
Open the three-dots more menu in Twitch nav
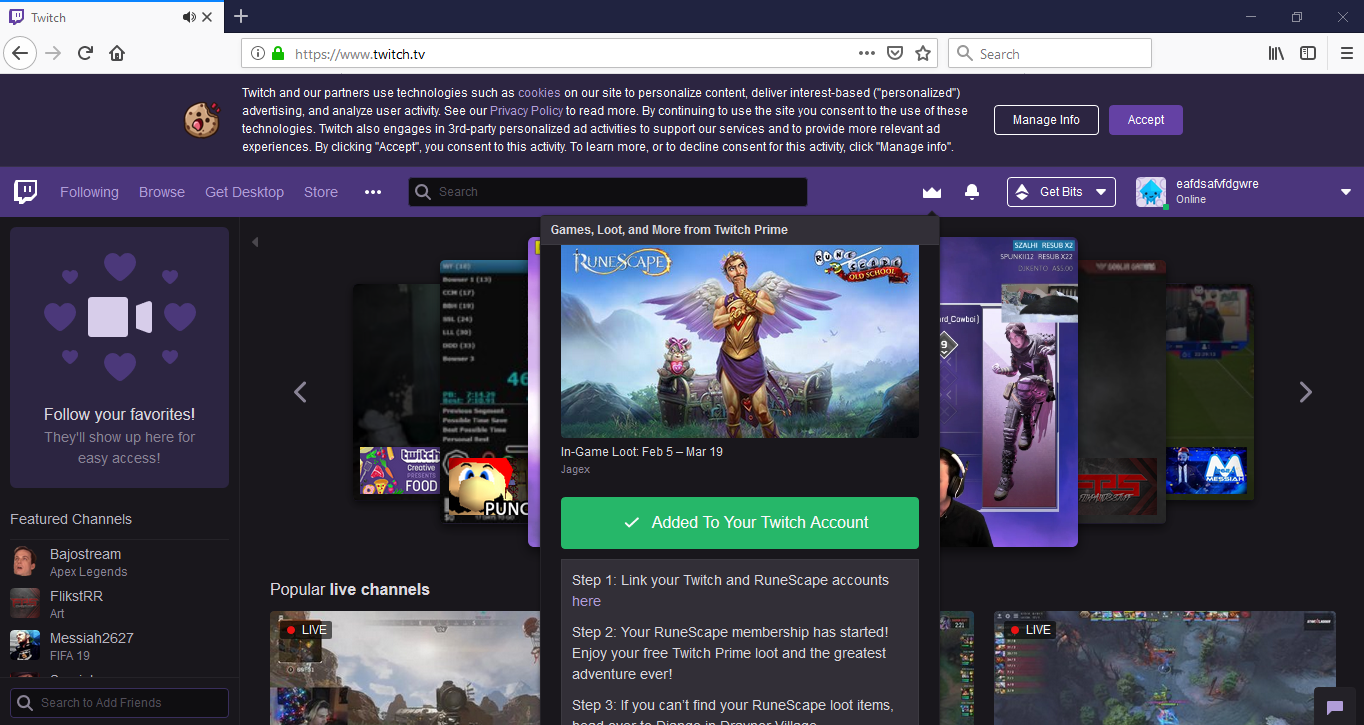pos(373,192)
